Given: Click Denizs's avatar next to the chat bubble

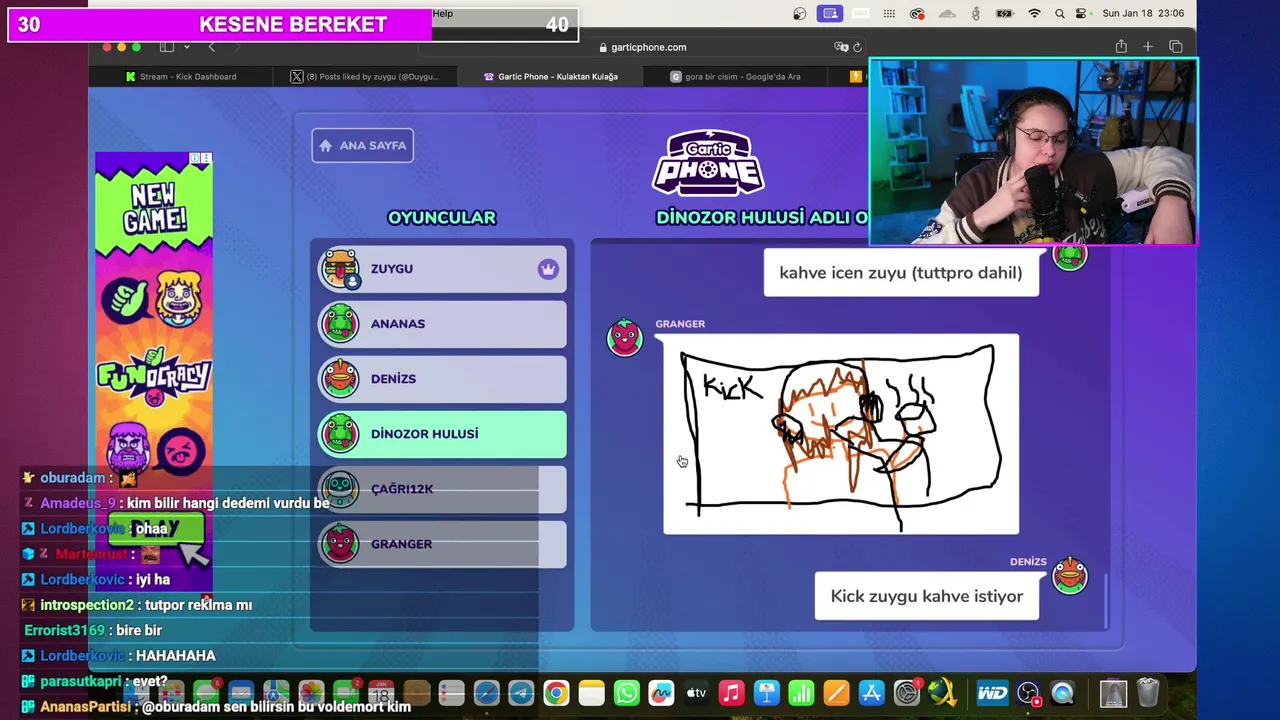Looking at the screenshot, I should pos(1069,575).
